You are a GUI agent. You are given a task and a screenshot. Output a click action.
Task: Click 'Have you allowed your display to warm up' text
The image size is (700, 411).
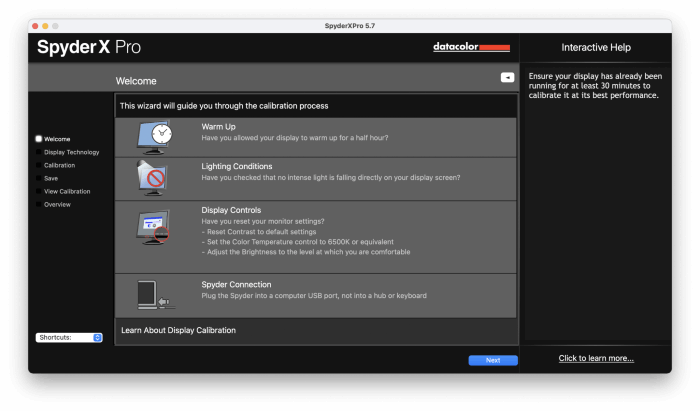click(x=295, y=137)
